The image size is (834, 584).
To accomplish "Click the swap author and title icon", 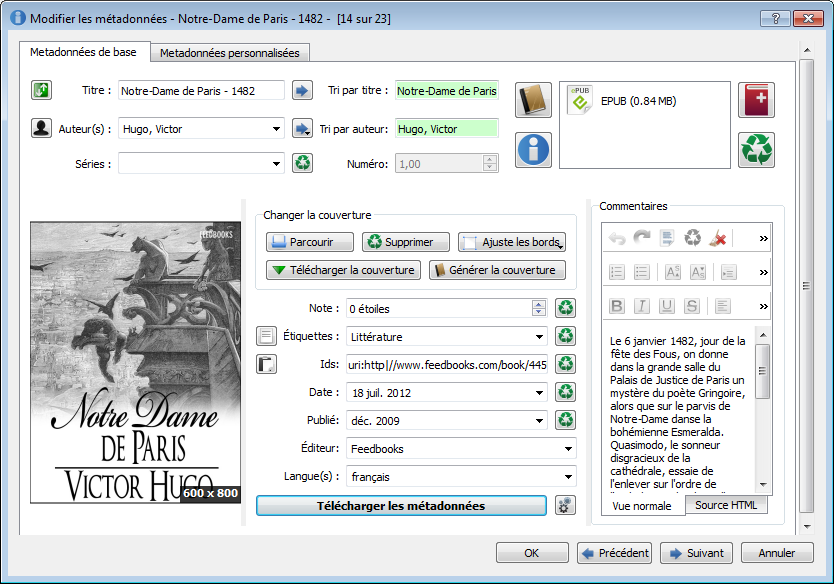I will tap(41, 91).
